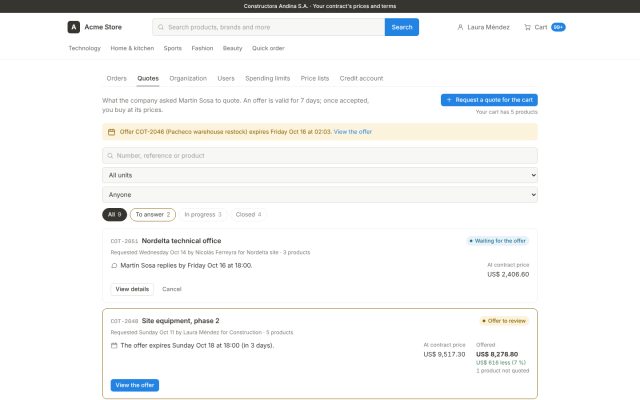Open the Price lists tab
640x400 pixels.
click(x=314, y=78)
